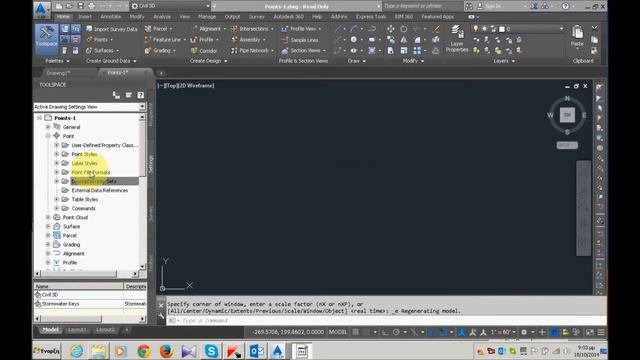
Task: Open the AutoCAD application menu logo
Action: [41, 10]
